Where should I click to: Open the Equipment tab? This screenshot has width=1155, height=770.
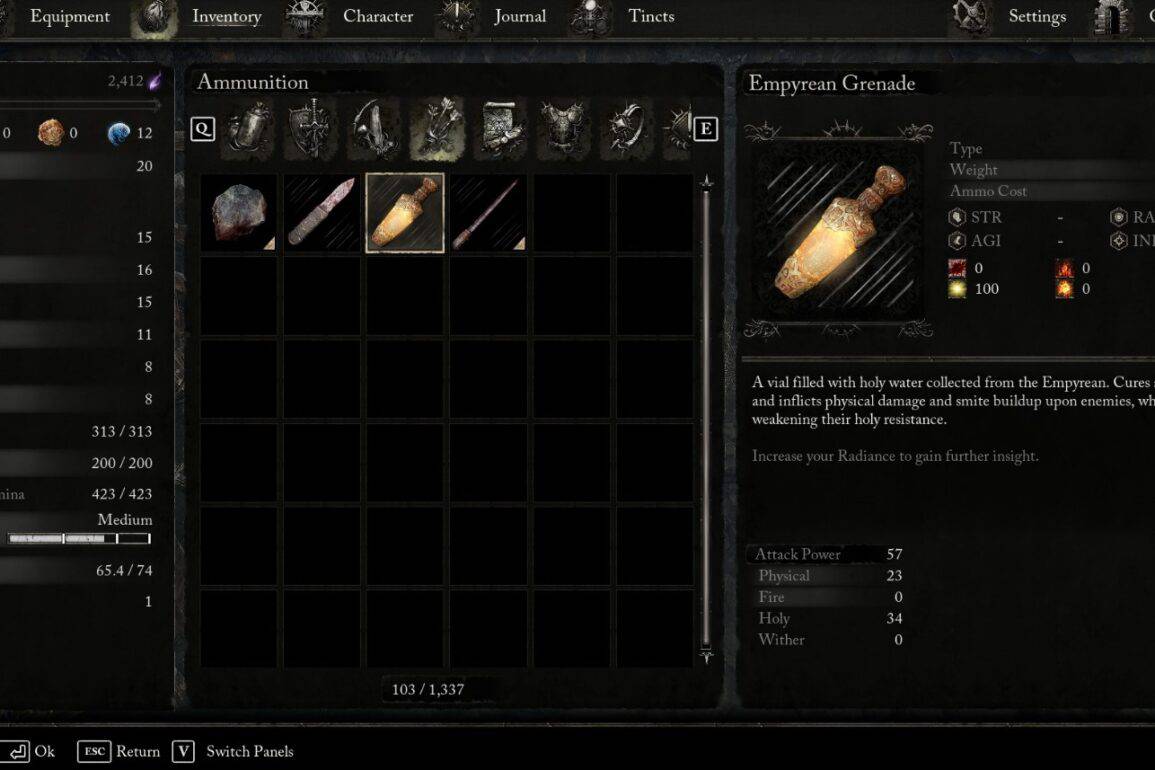69,16
